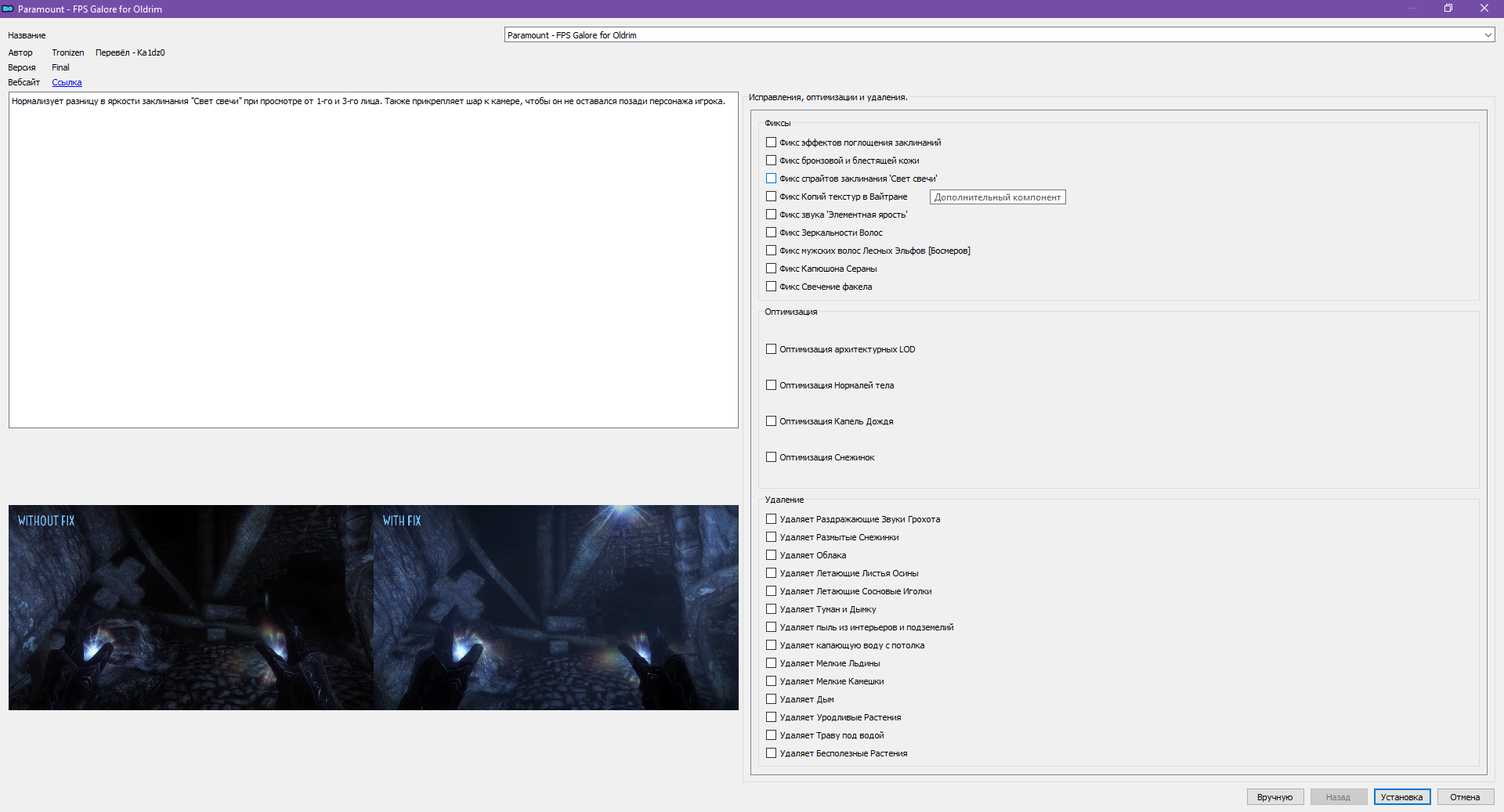Select 'Фикс Зеркальности Волос' option
Image resolution: width=1504 pixels, height=812 pixels.
click(771, 233)
